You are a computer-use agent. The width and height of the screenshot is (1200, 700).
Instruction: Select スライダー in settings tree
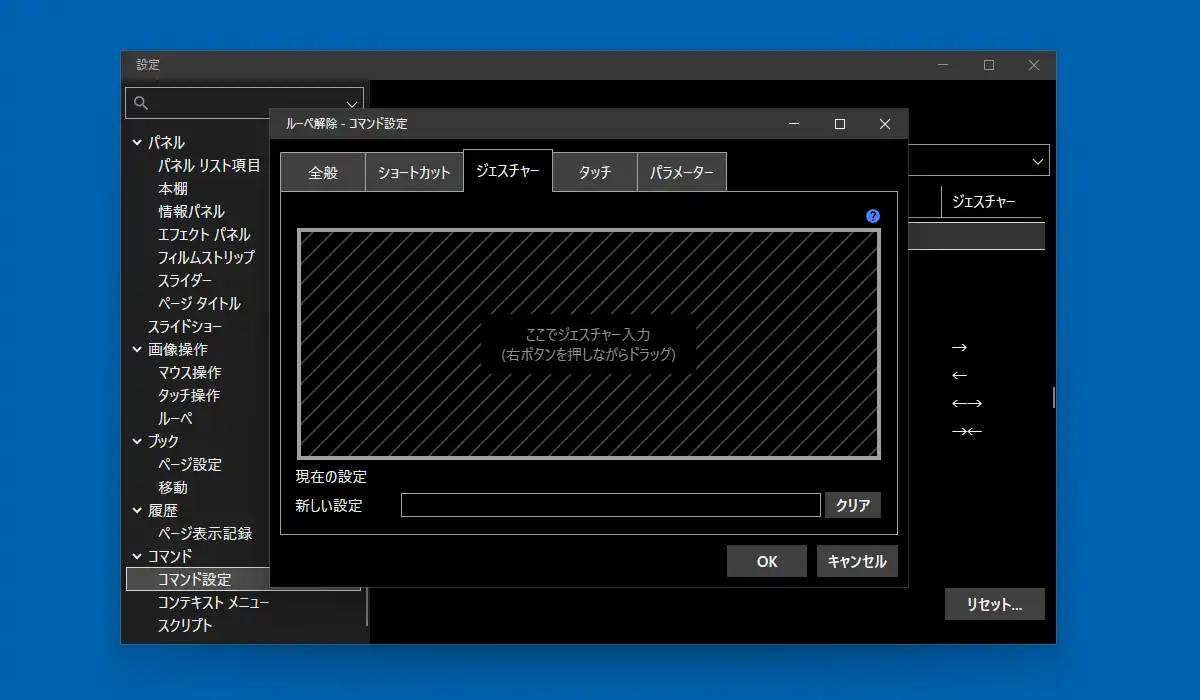point(185,281)
